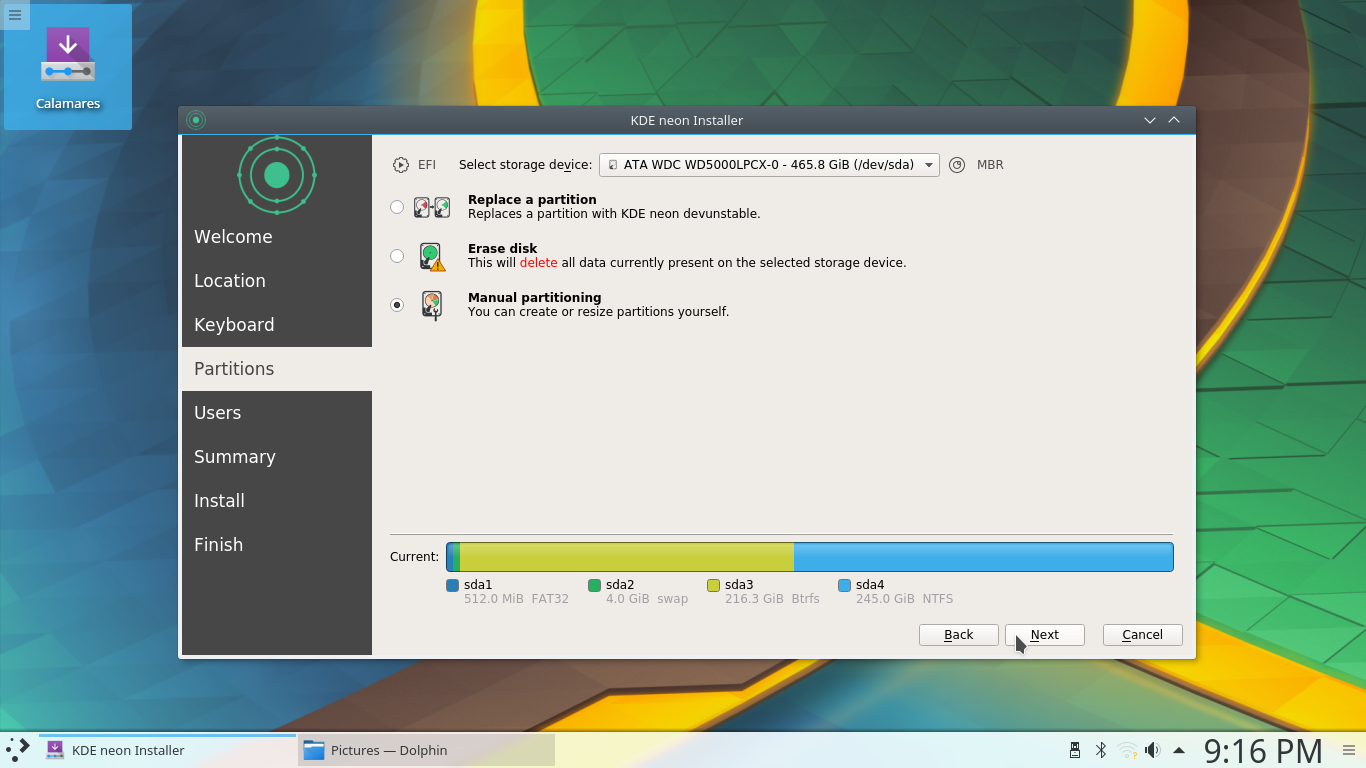
Task: Click the Erase disk label text
Action: coord(502,249)
